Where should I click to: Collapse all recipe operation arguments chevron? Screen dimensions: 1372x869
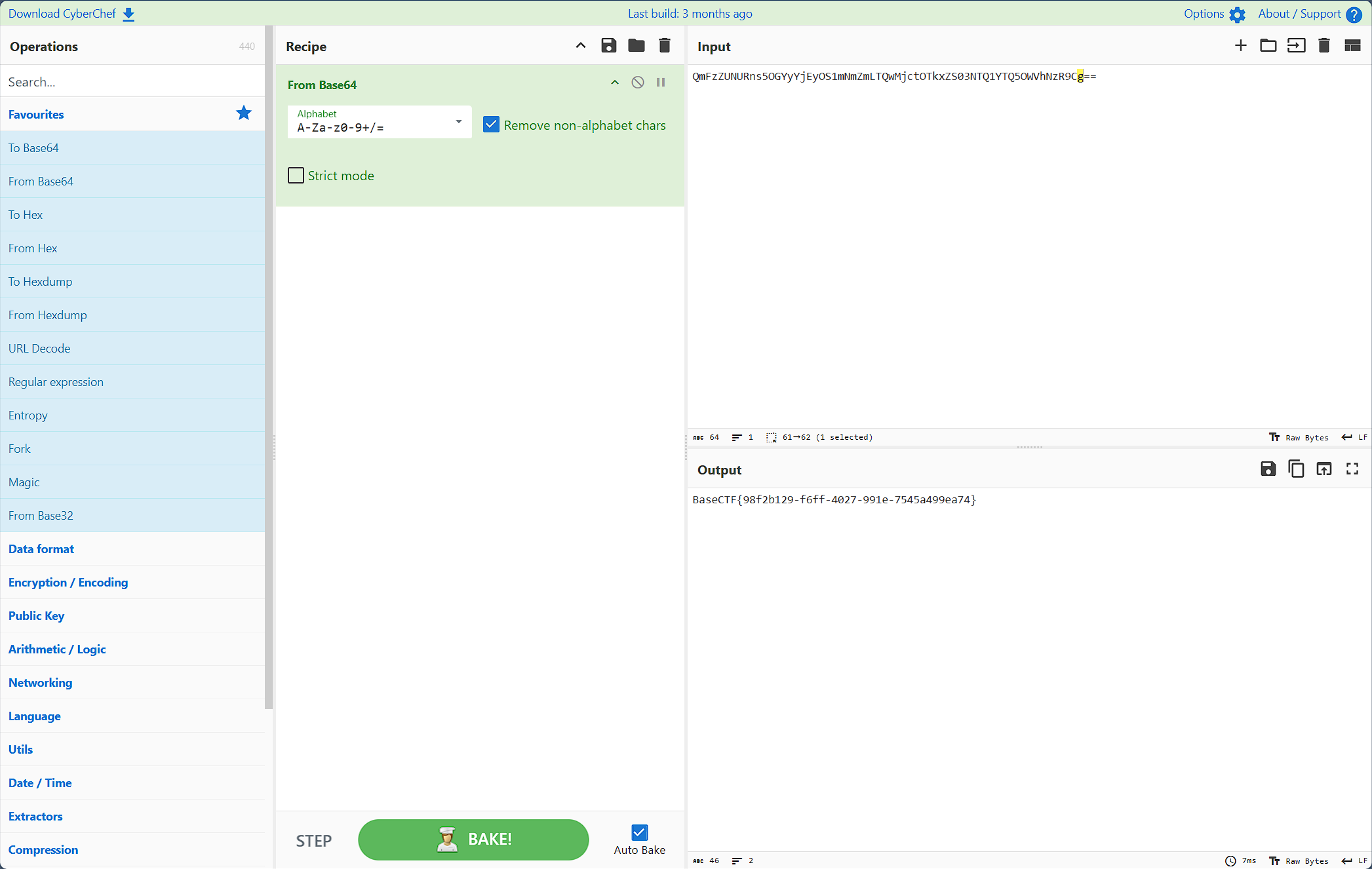581,46
